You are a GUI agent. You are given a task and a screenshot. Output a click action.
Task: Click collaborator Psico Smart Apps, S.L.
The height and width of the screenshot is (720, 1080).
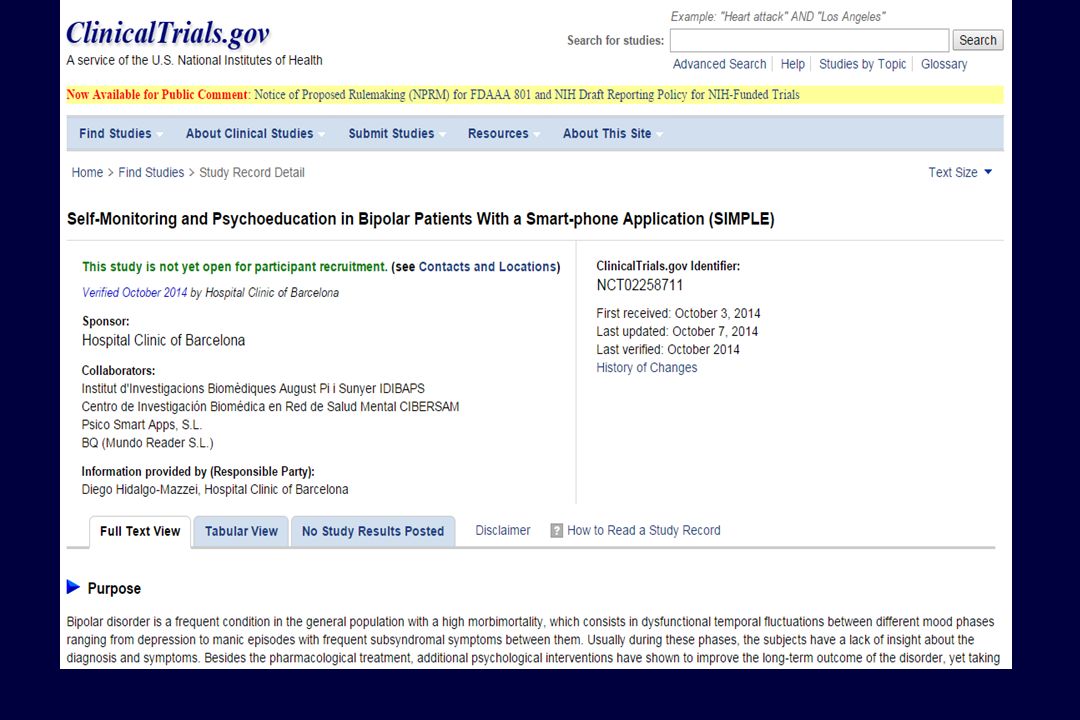coord(142,424)
